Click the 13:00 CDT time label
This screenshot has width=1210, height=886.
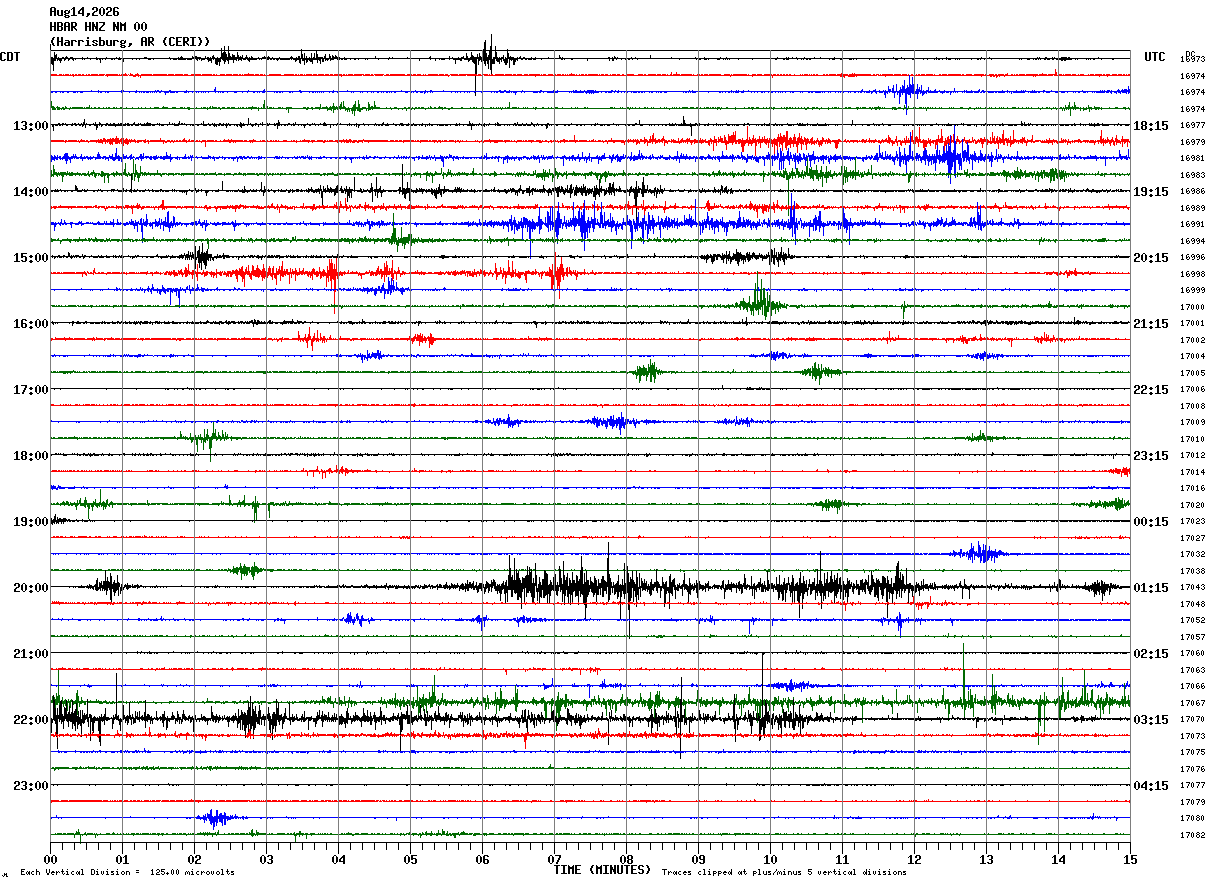pos(30,126)
